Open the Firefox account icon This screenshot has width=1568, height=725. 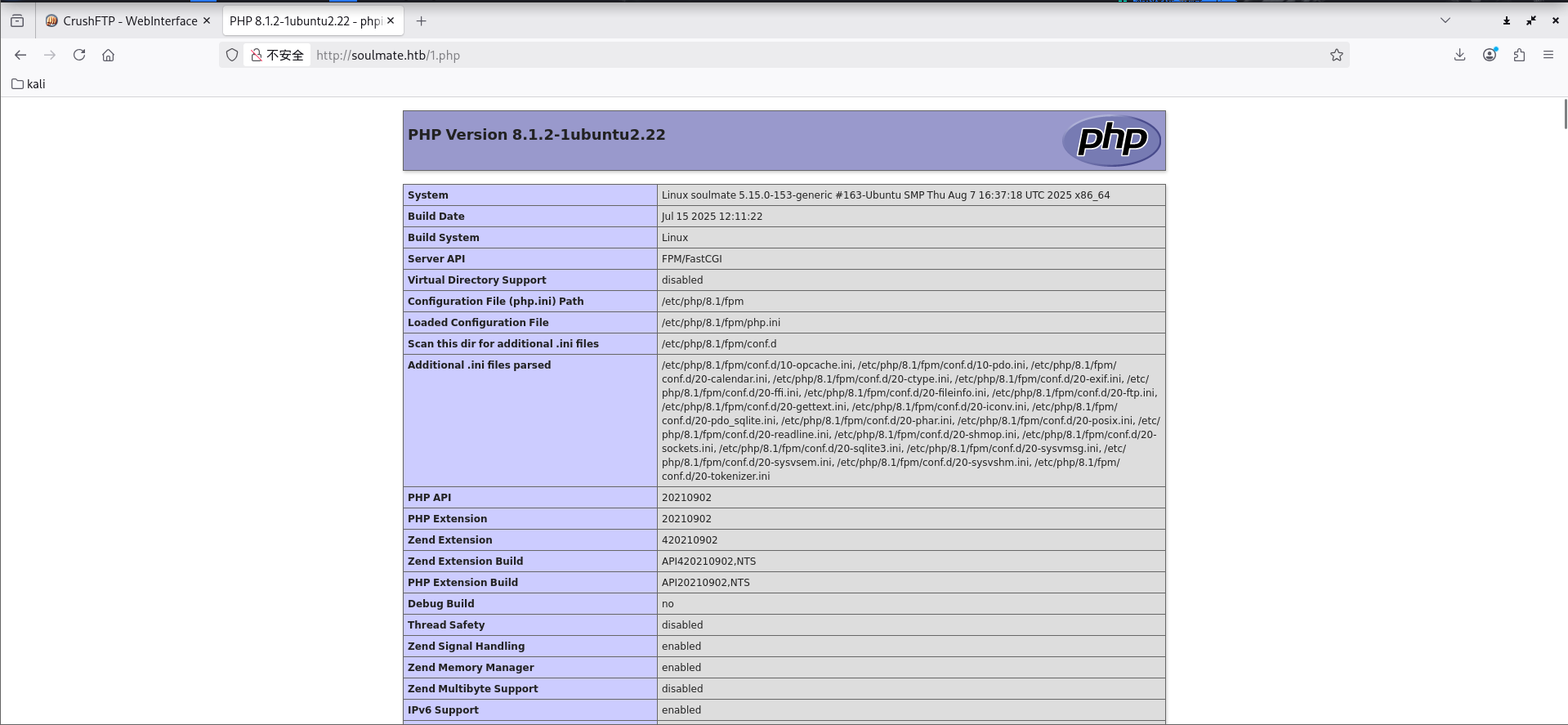(x=1490, y=55)
